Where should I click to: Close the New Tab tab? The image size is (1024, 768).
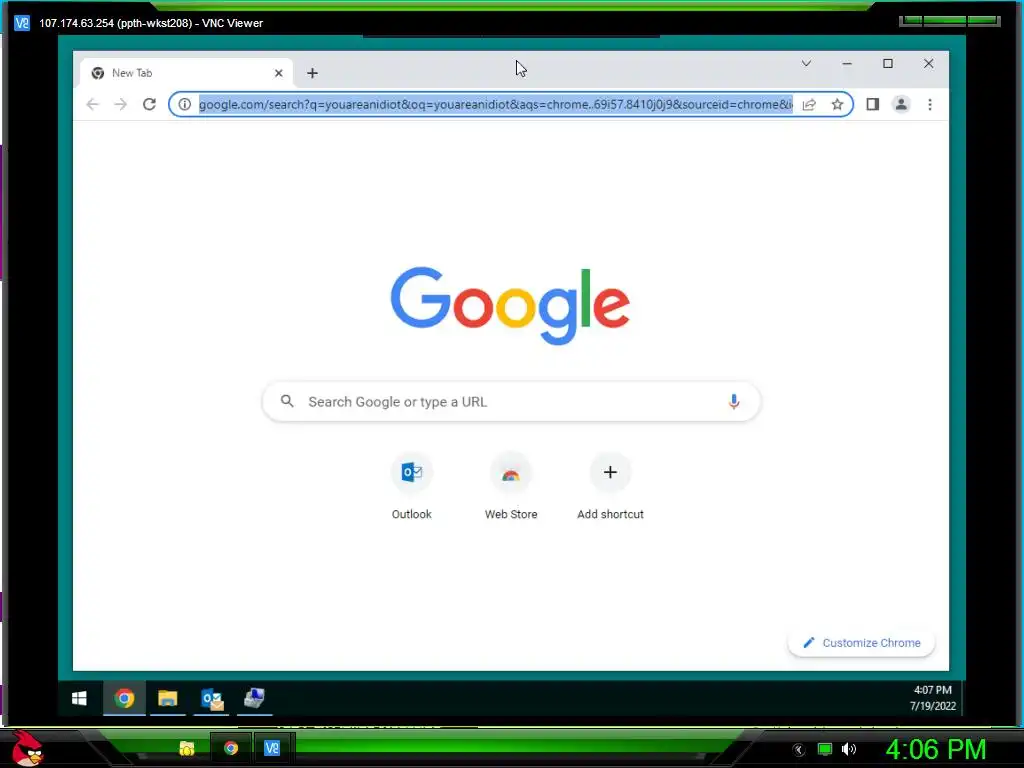[x=279, y=73]
